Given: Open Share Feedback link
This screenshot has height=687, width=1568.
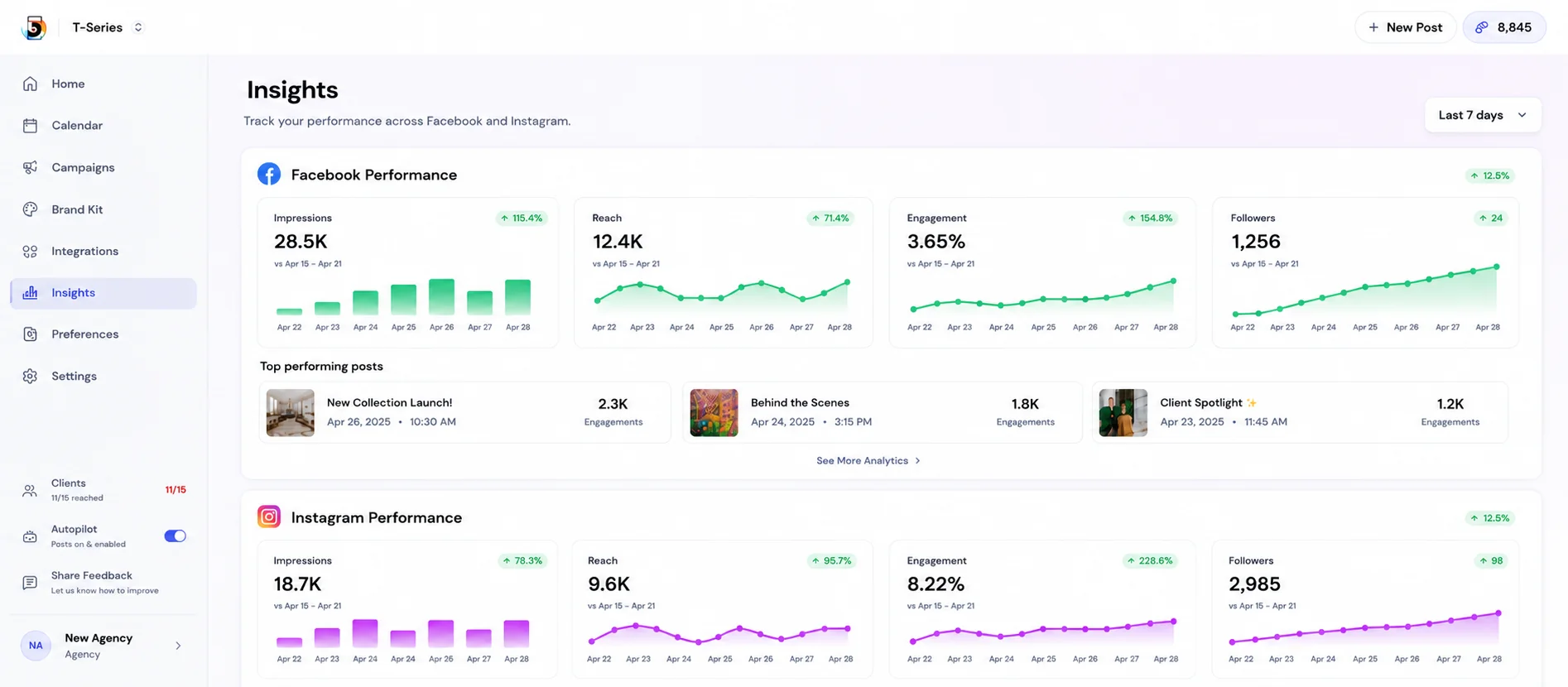Looking at the screenshot, I should (x=92, y=575).
